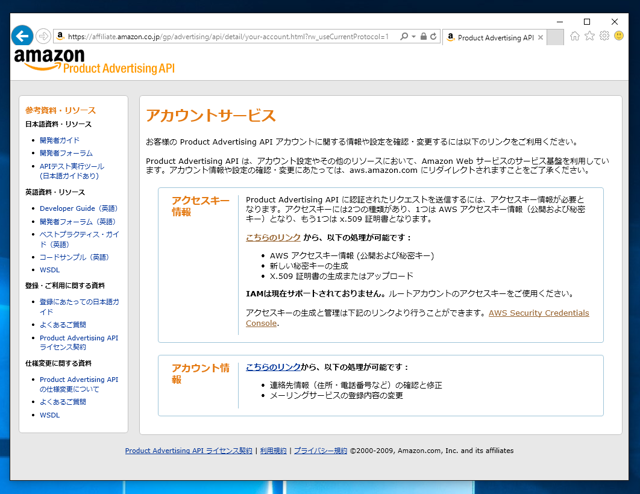This screenshot has height=494, width=640.
Task: Go back with the blue back arrow
Action: tap(22, 36)
